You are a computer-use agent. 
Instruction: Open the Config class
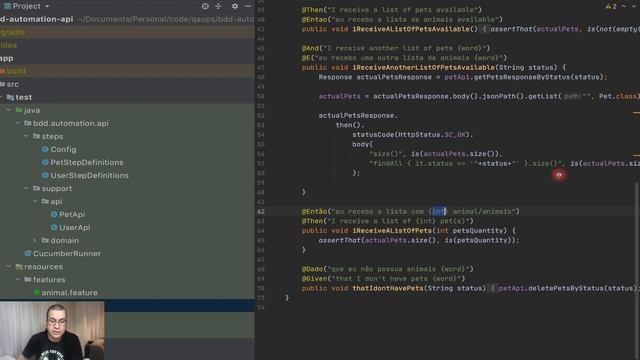click(x=63, y=149)
